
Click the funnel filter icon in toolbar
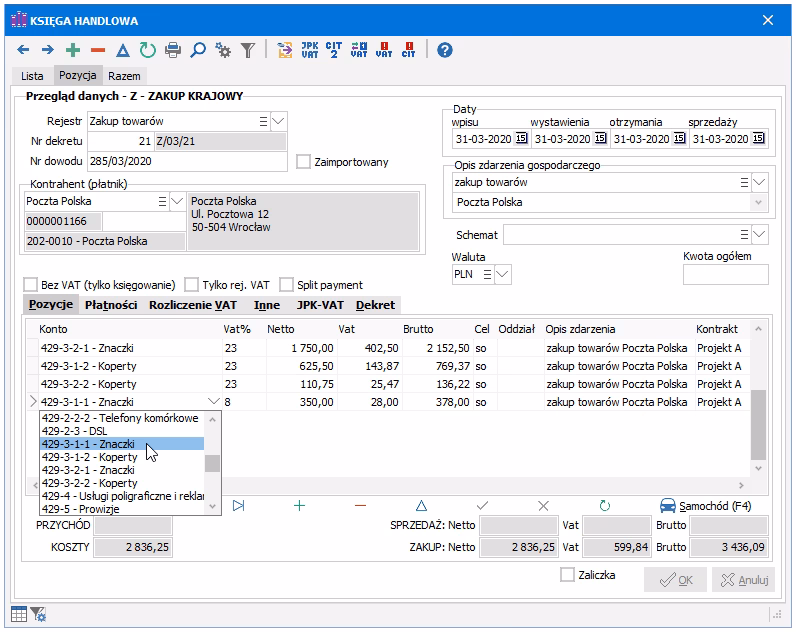coord(247,49)
